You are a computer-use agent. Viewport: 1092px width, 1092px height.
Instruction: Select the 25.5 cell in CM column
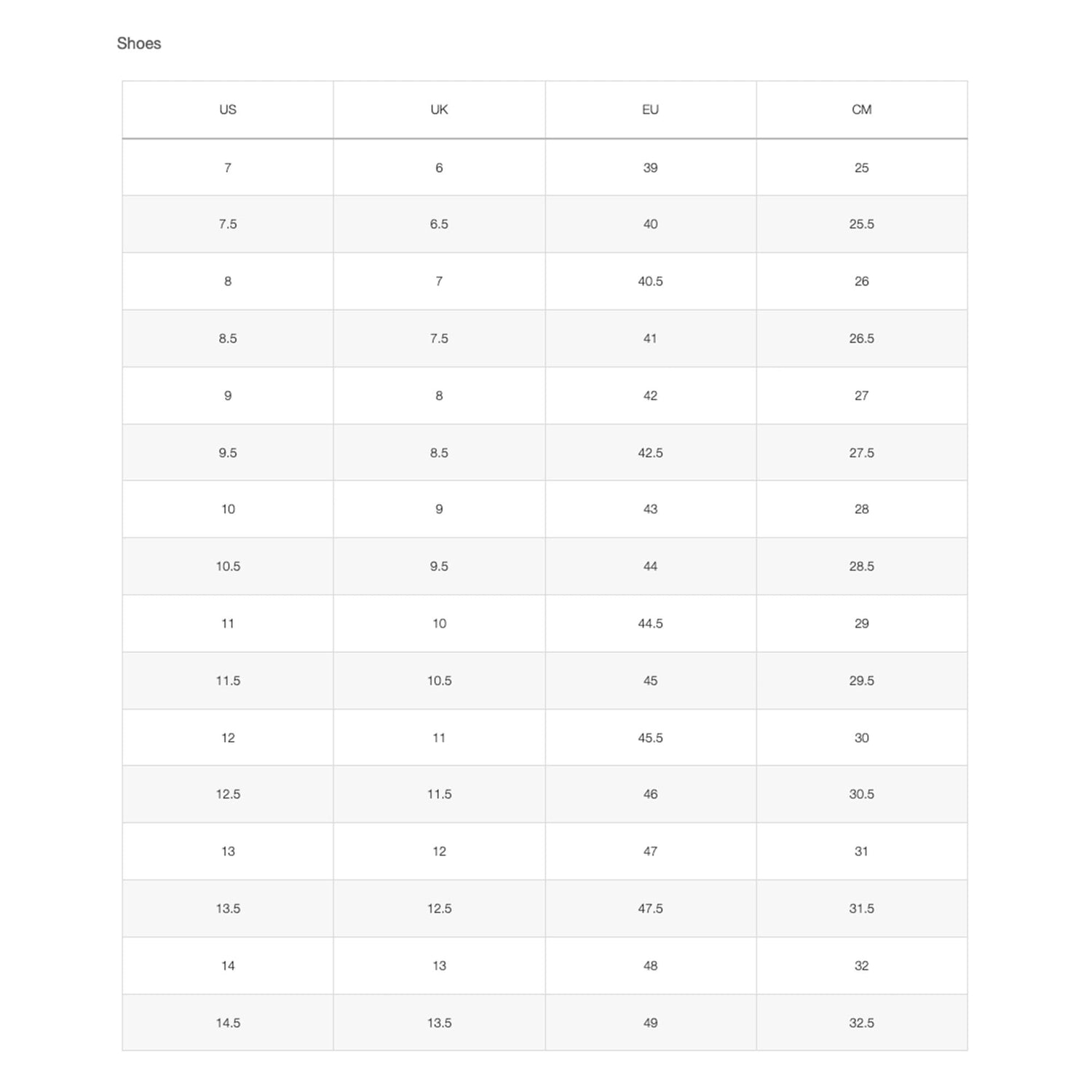pos(861,224)
